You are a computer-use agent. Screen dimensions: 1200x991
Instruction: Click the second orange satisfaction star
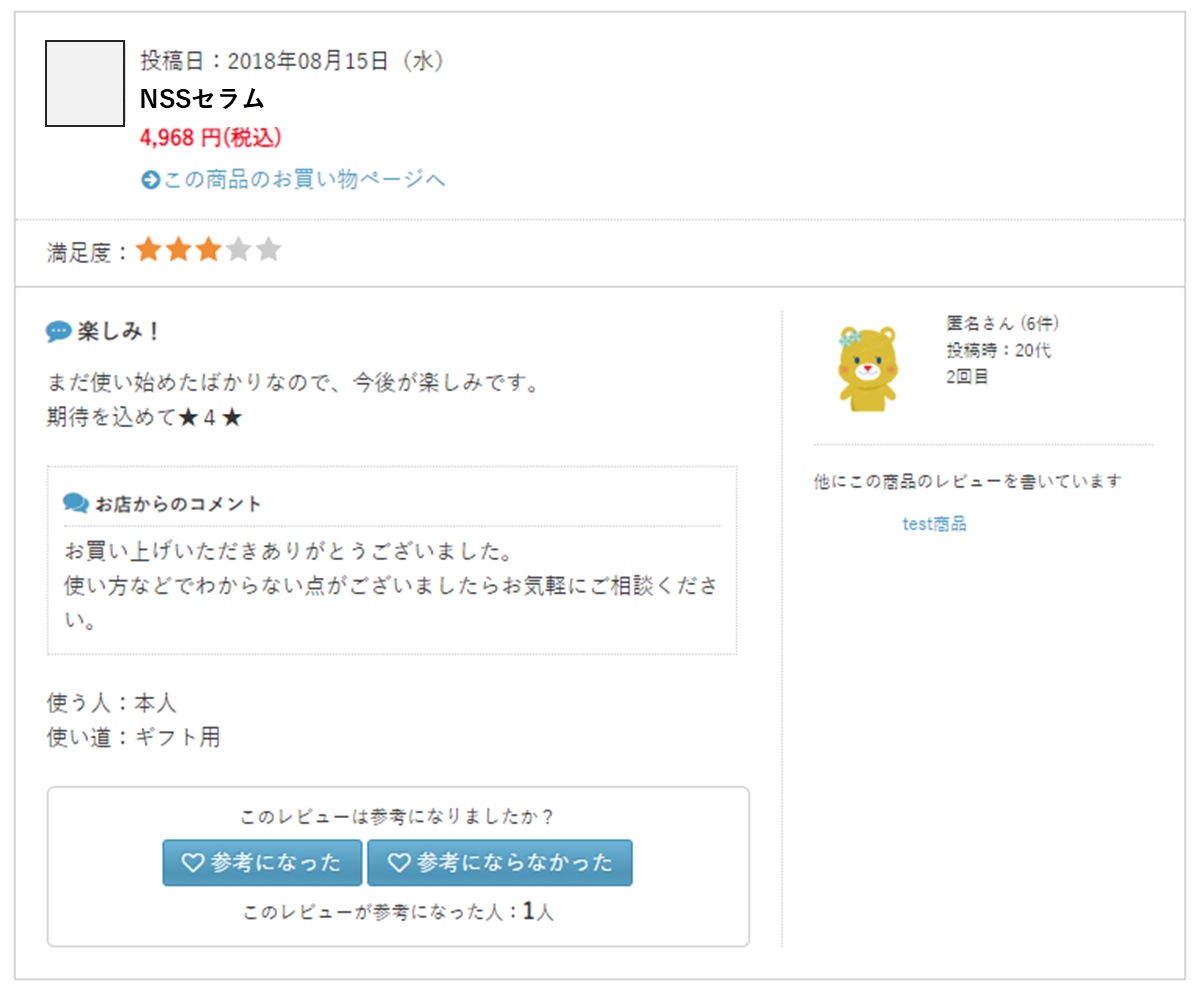(179, 250)
